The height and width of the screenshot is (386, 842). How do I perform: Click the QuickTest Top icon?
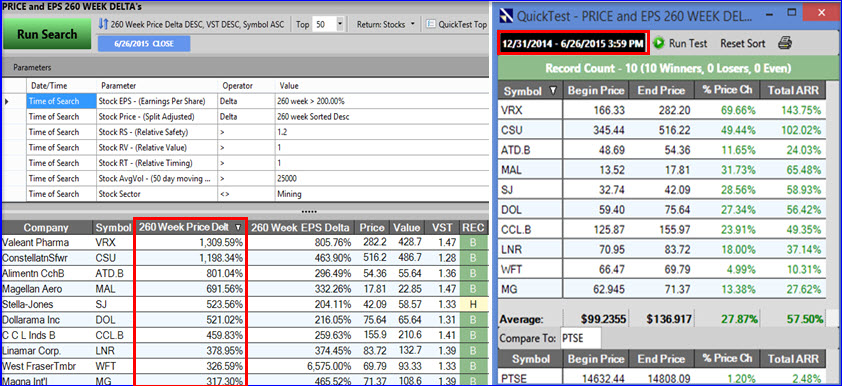pyautogui.click(x=430, y=24)
